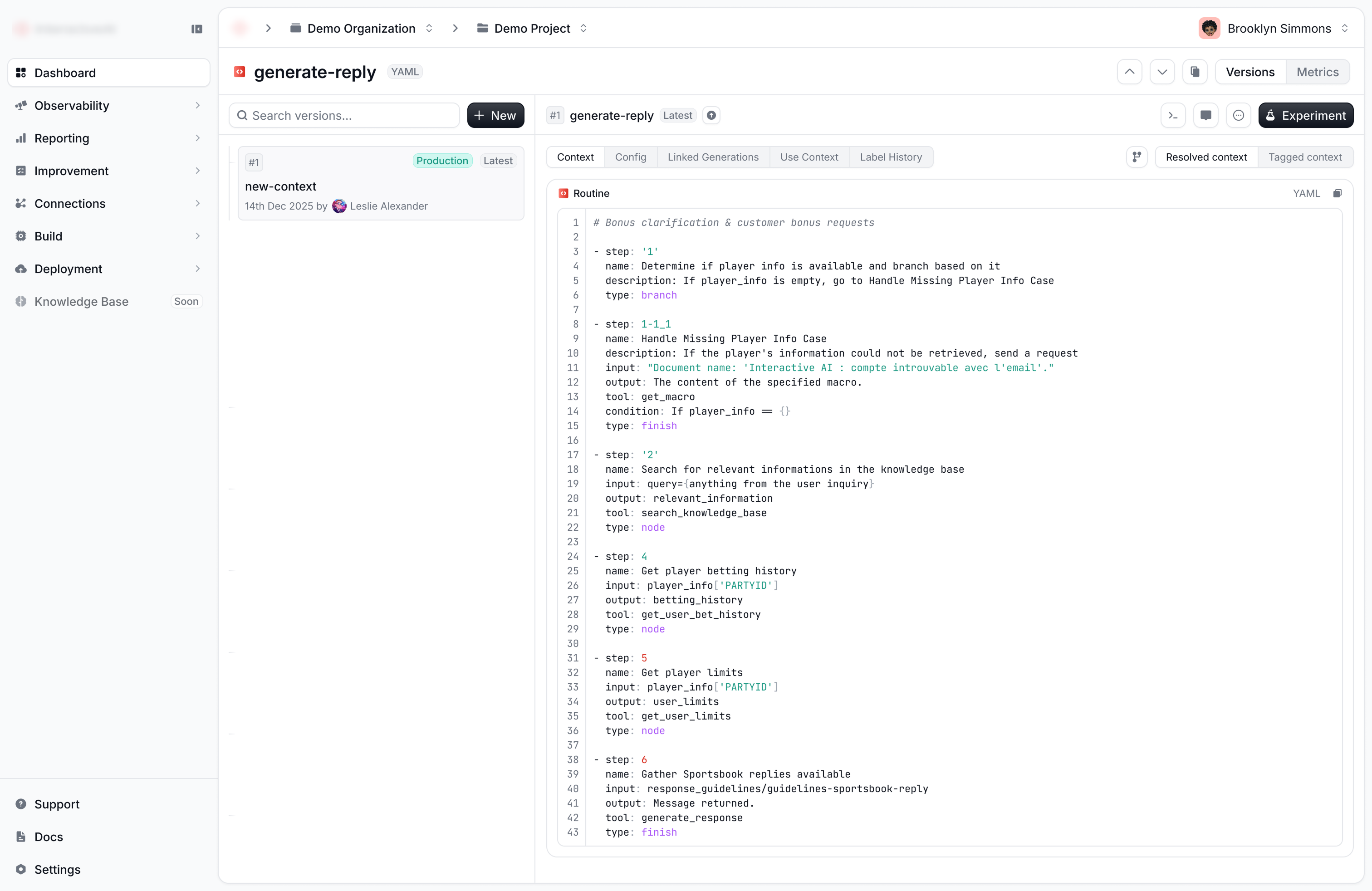Expand the Reporting section
The image size is (1372, 891).
pos(108,138)
